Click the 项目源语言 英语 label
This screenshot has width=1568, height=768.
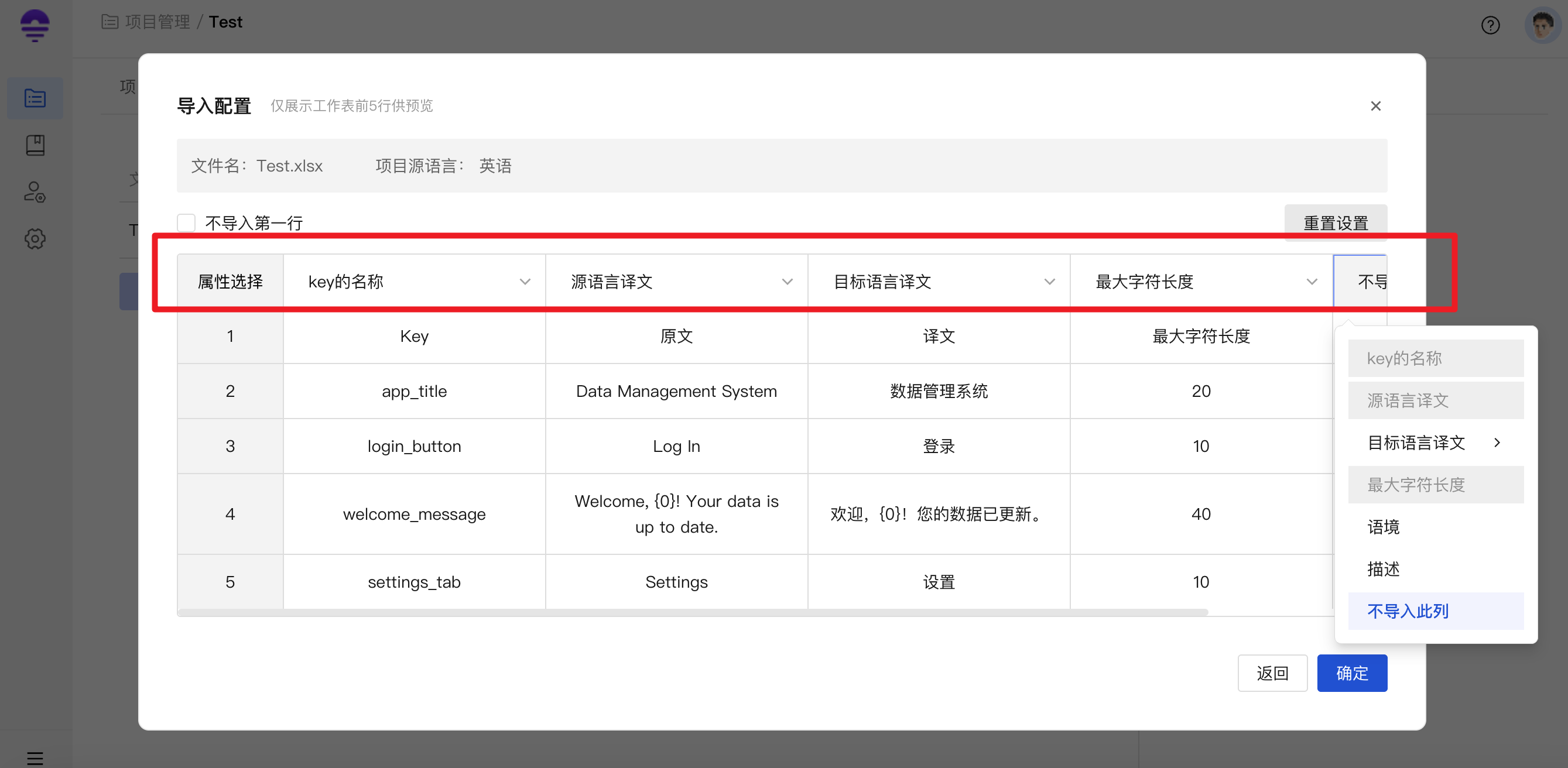click(x=443, y=166)
